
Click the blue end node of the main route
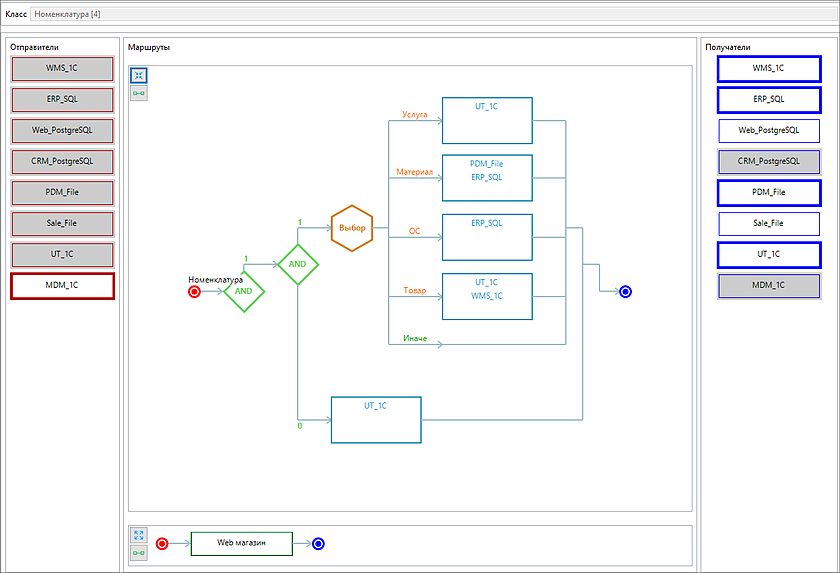click(x=625, y=291)
